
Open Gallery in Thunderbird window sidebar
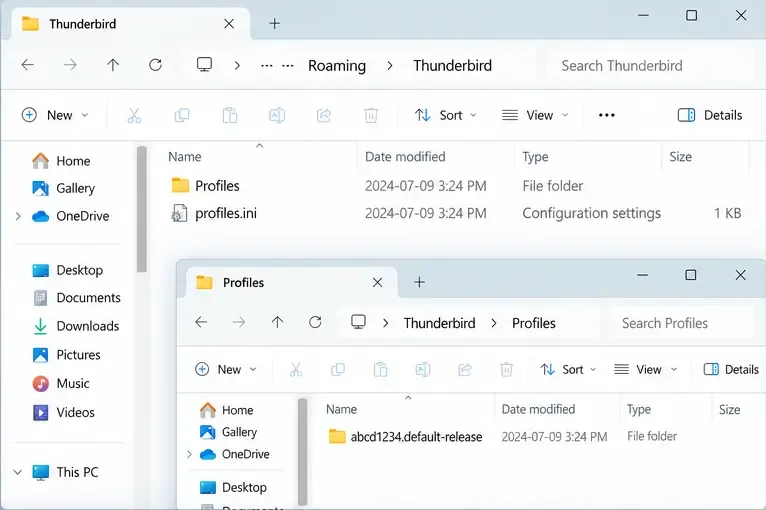coord(64,188)
